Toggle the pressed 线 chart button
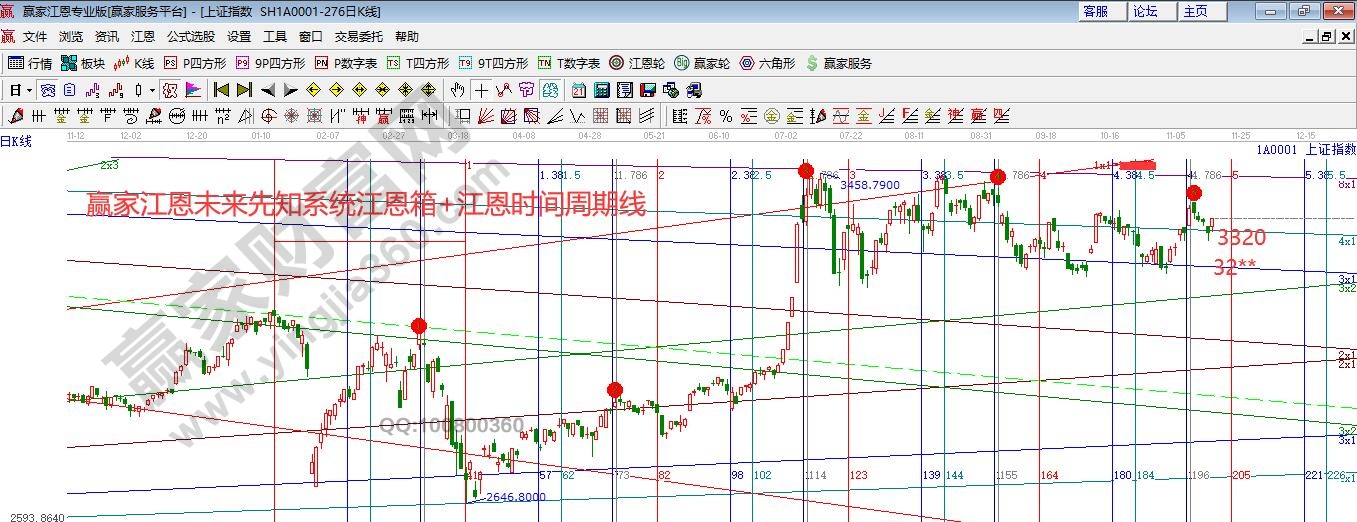Image resolution: width=1357 pixels, height=522 pixels. tap(169, 90)
